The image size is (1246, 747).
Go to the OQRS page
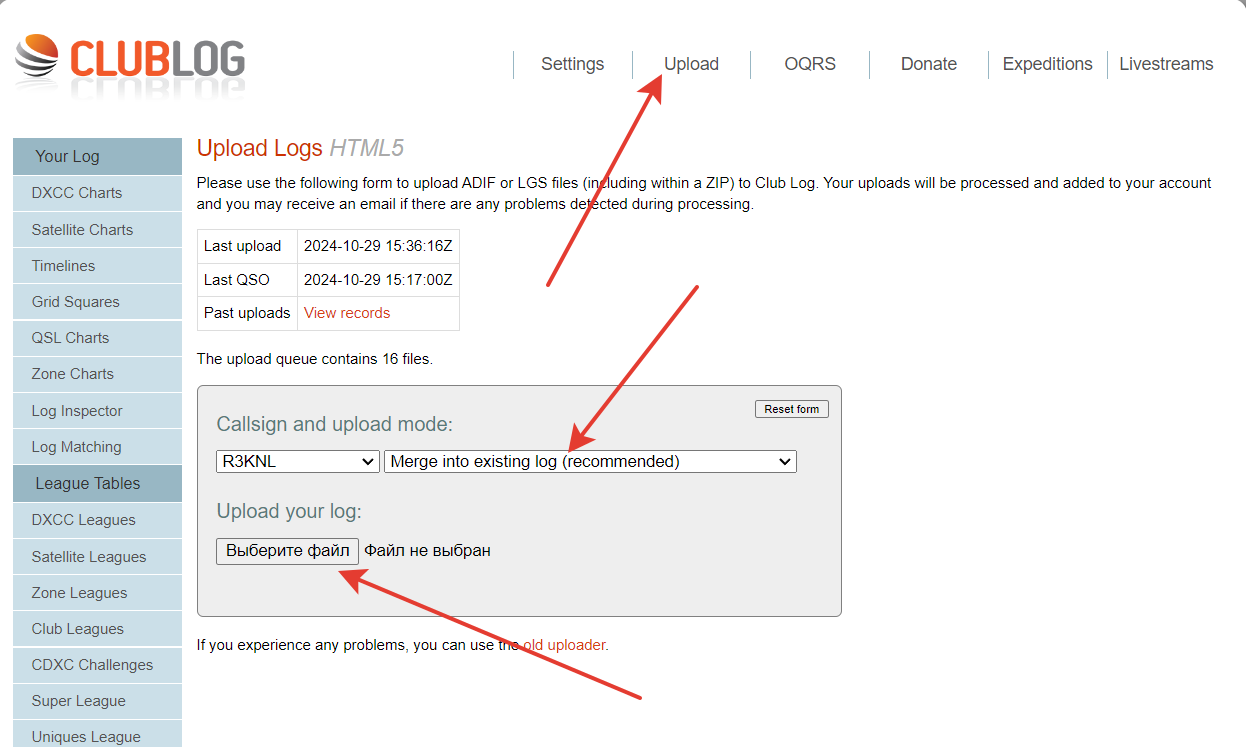(x=810, y=64)
